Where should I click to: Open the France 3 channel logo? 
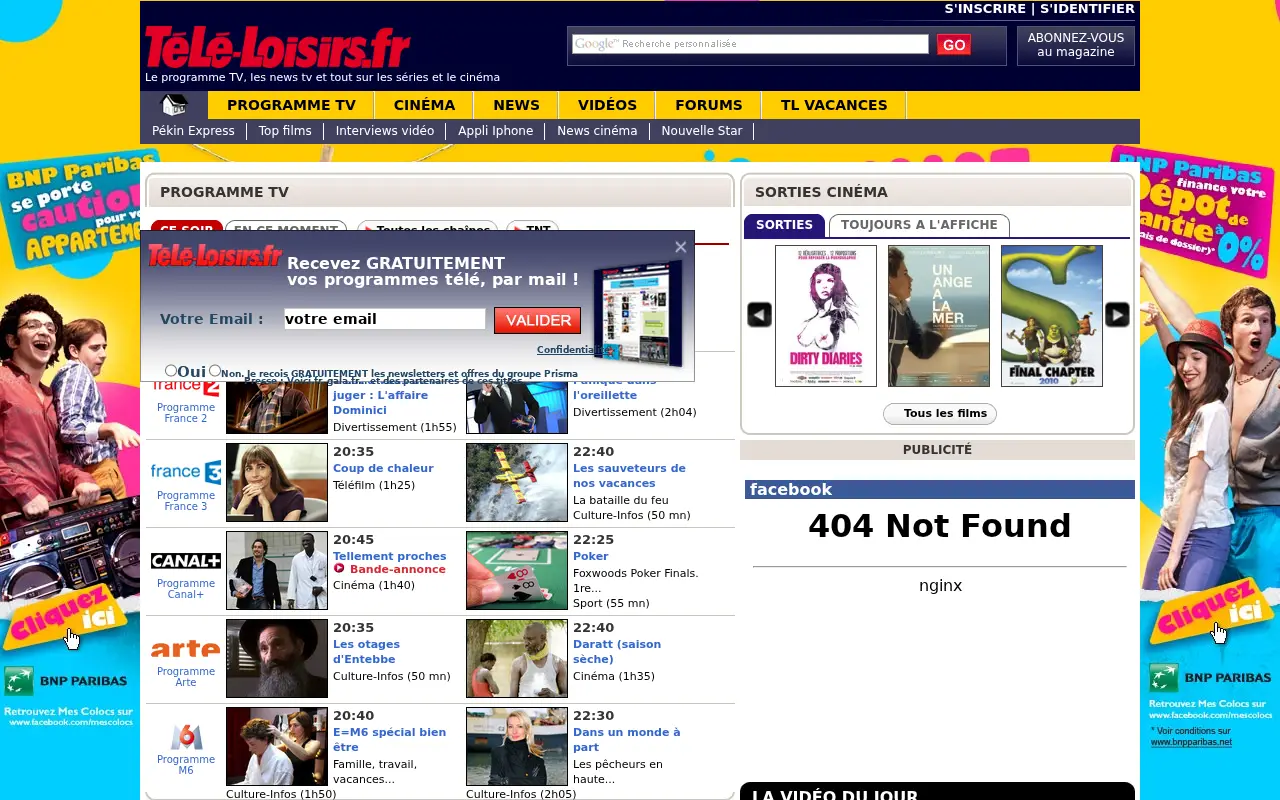coord(186,472)
